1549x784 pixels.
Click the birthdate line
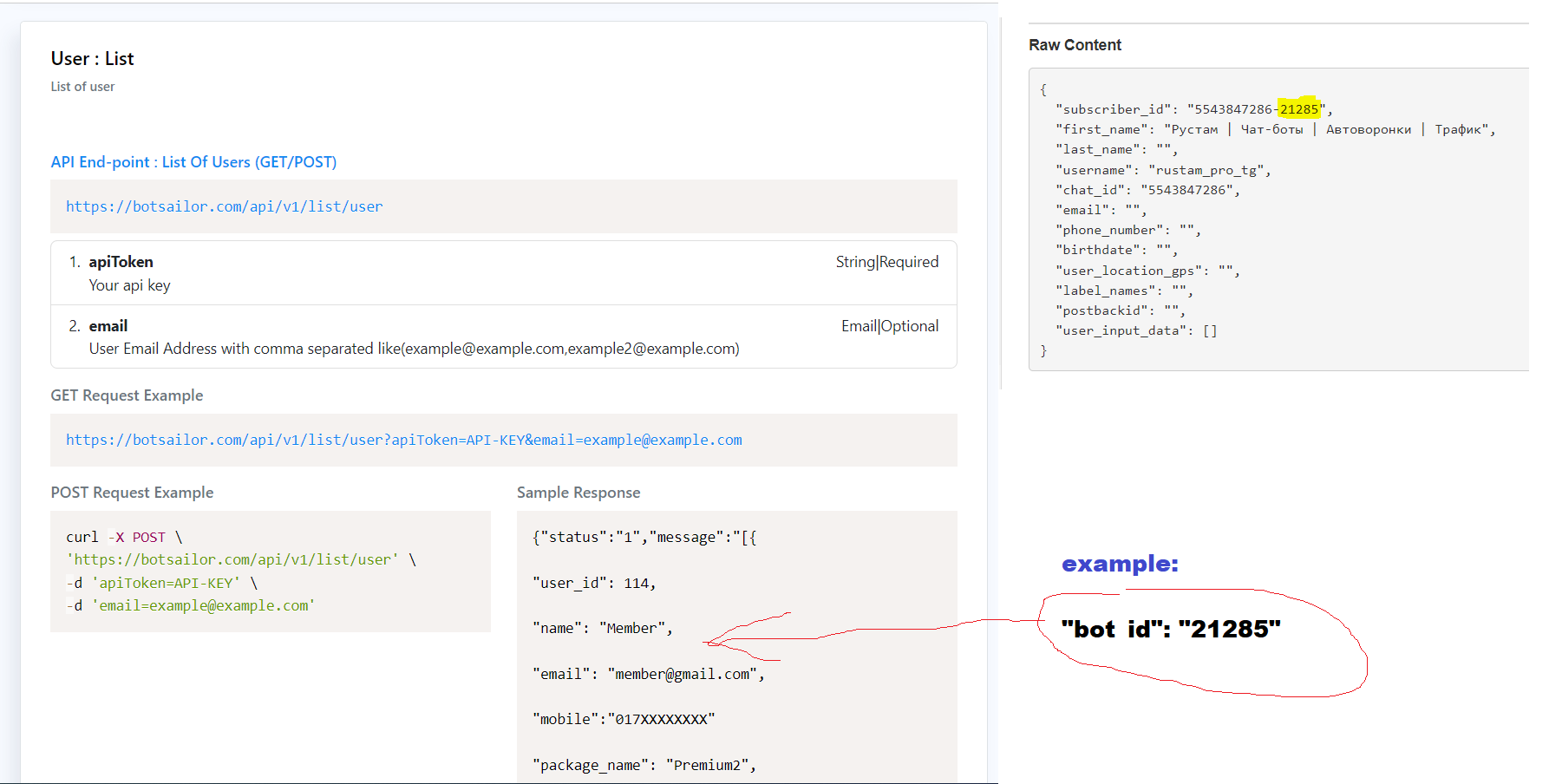[x=1117, y=250]
